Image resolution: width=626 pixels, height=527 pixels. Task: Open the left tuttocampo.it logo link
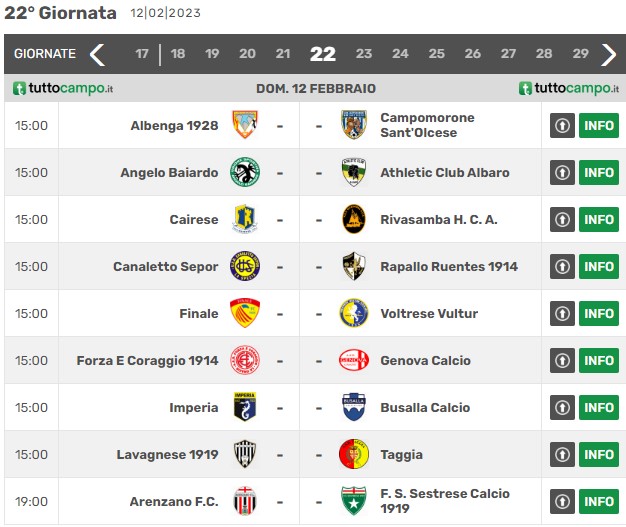click(63, 88)
